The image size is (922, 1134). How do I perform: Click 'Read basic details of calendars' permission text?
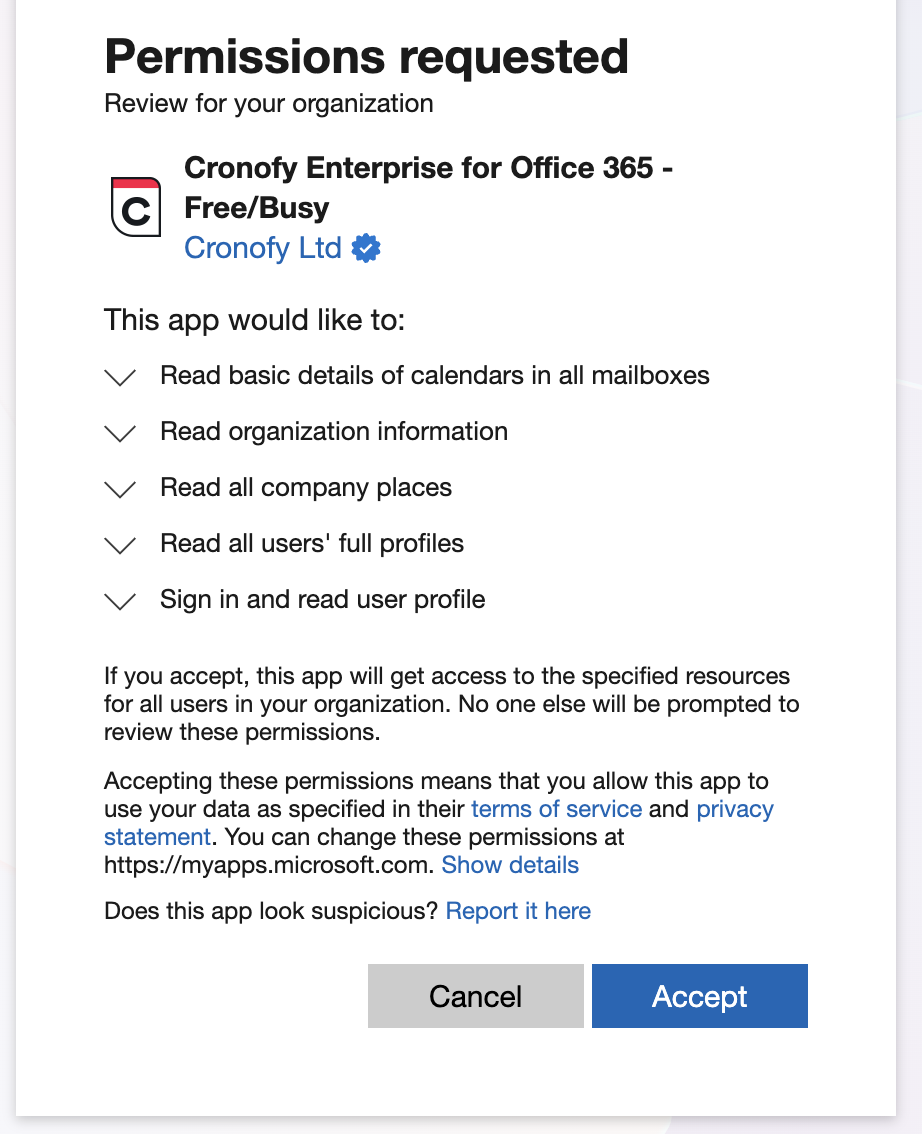click(434, 376)
